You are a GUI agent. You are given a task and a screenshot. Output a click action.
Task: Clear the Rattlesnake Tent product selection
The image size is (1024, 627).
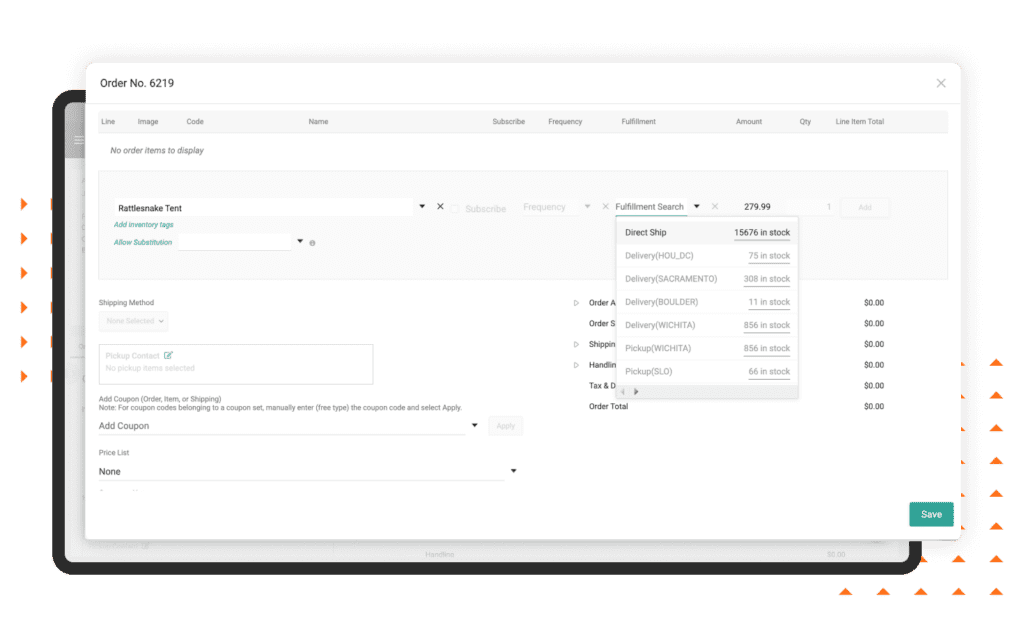[x=440, y=207]
